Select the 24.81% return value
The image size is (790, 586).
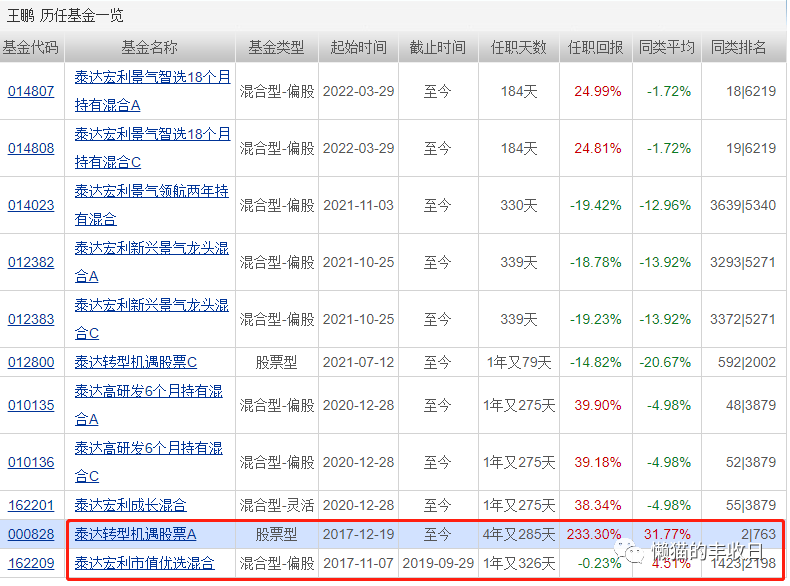598,148
